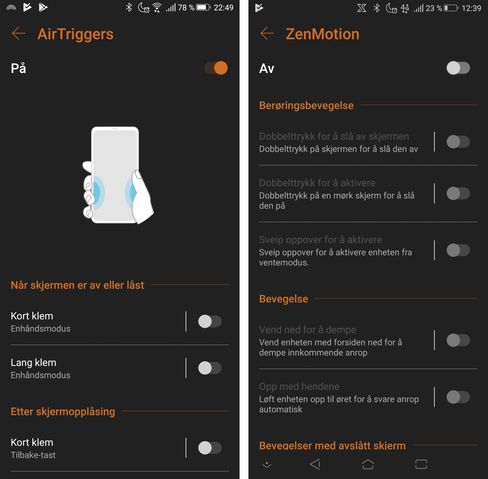
Task: Tap the phone squeeze illustration
Action: tap(118, 175)
